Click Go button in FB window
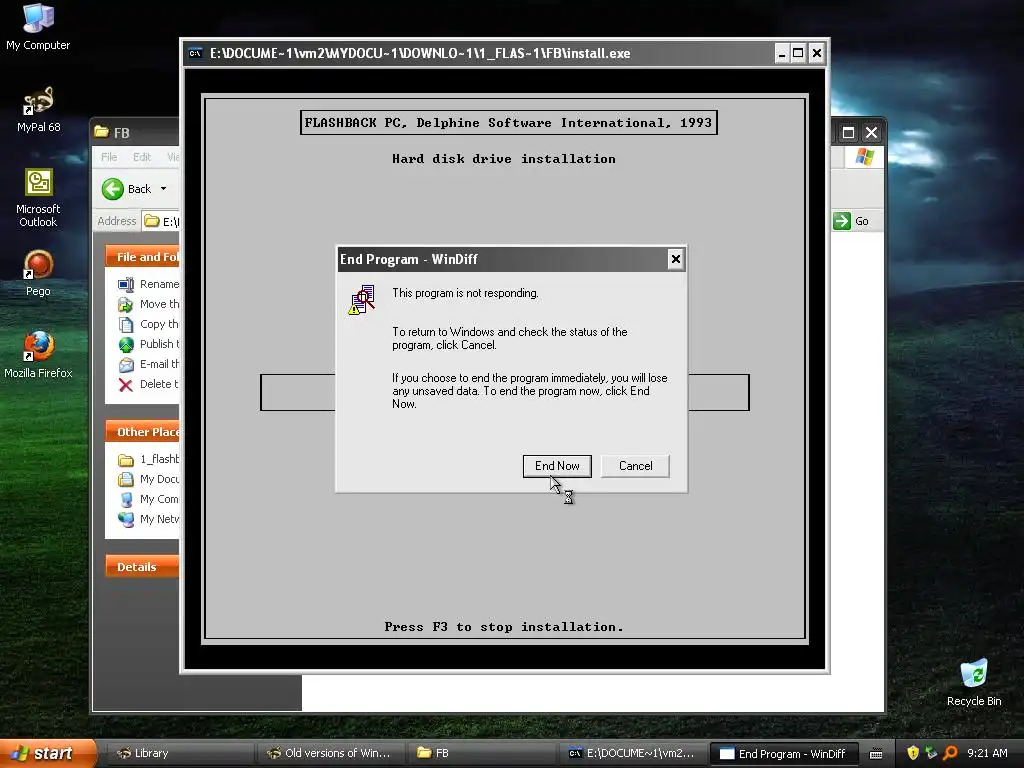This screenshot has width=1024, height=768. point(852,221)
